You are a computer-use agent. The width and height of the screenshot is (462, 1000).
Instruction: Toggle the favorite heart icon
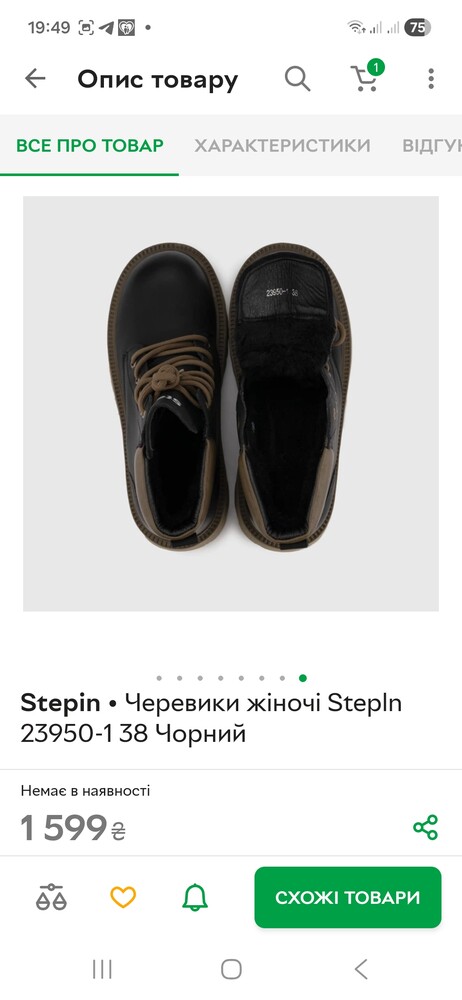(x=123, y=897)
